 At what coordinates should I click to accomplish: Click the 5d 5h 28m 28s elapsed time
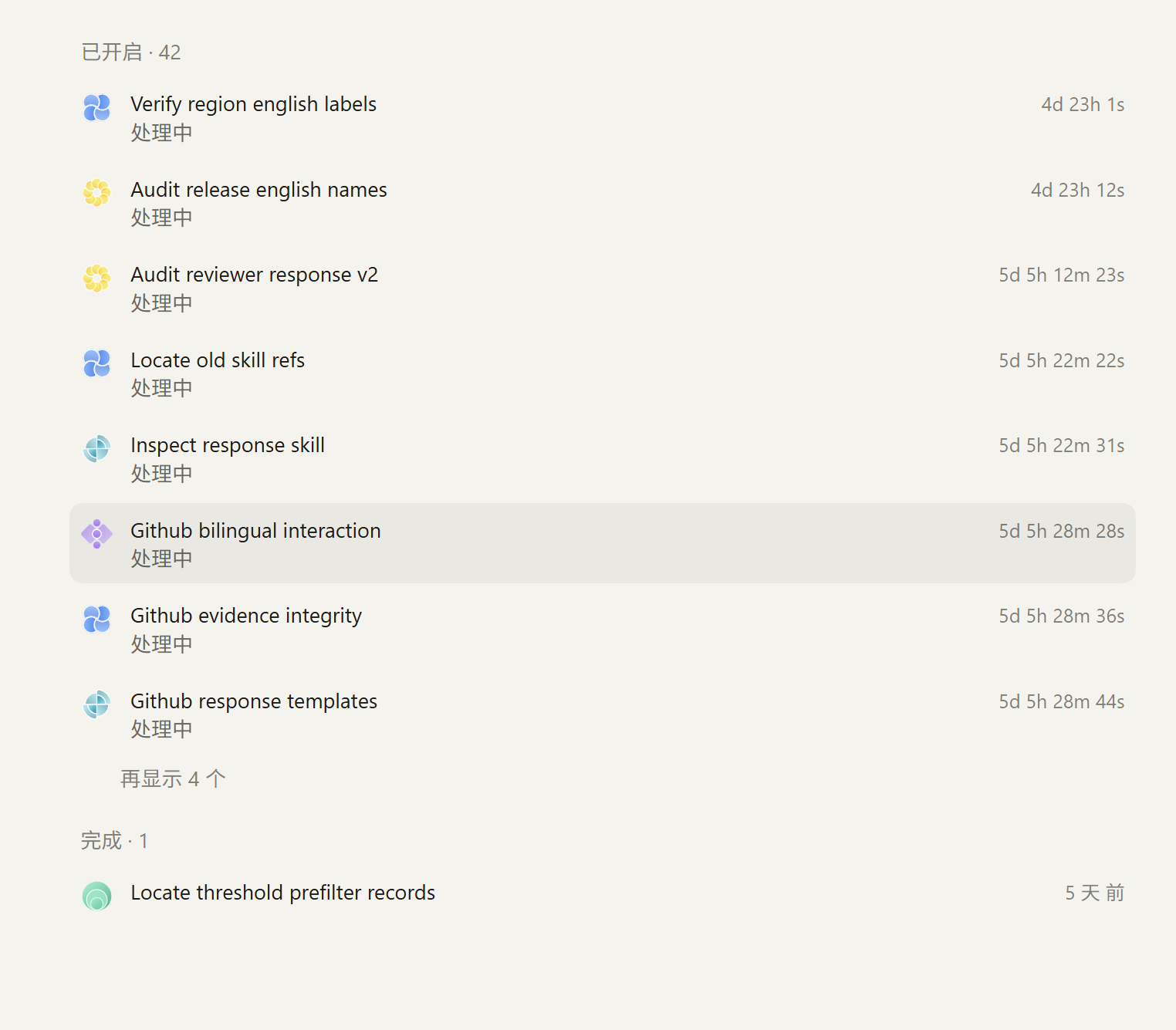[1062, 531]
